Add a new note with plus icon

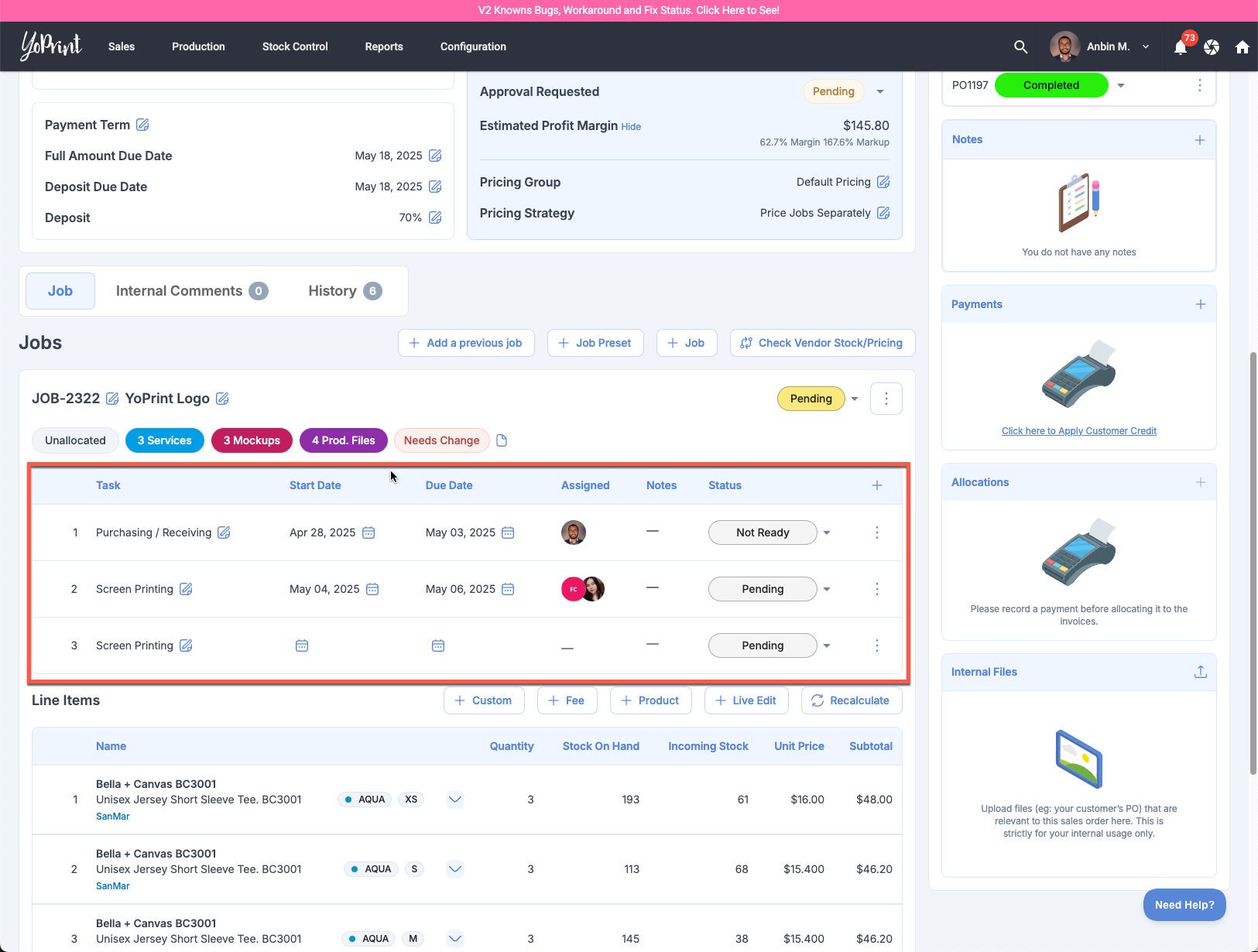point(1199,140)
